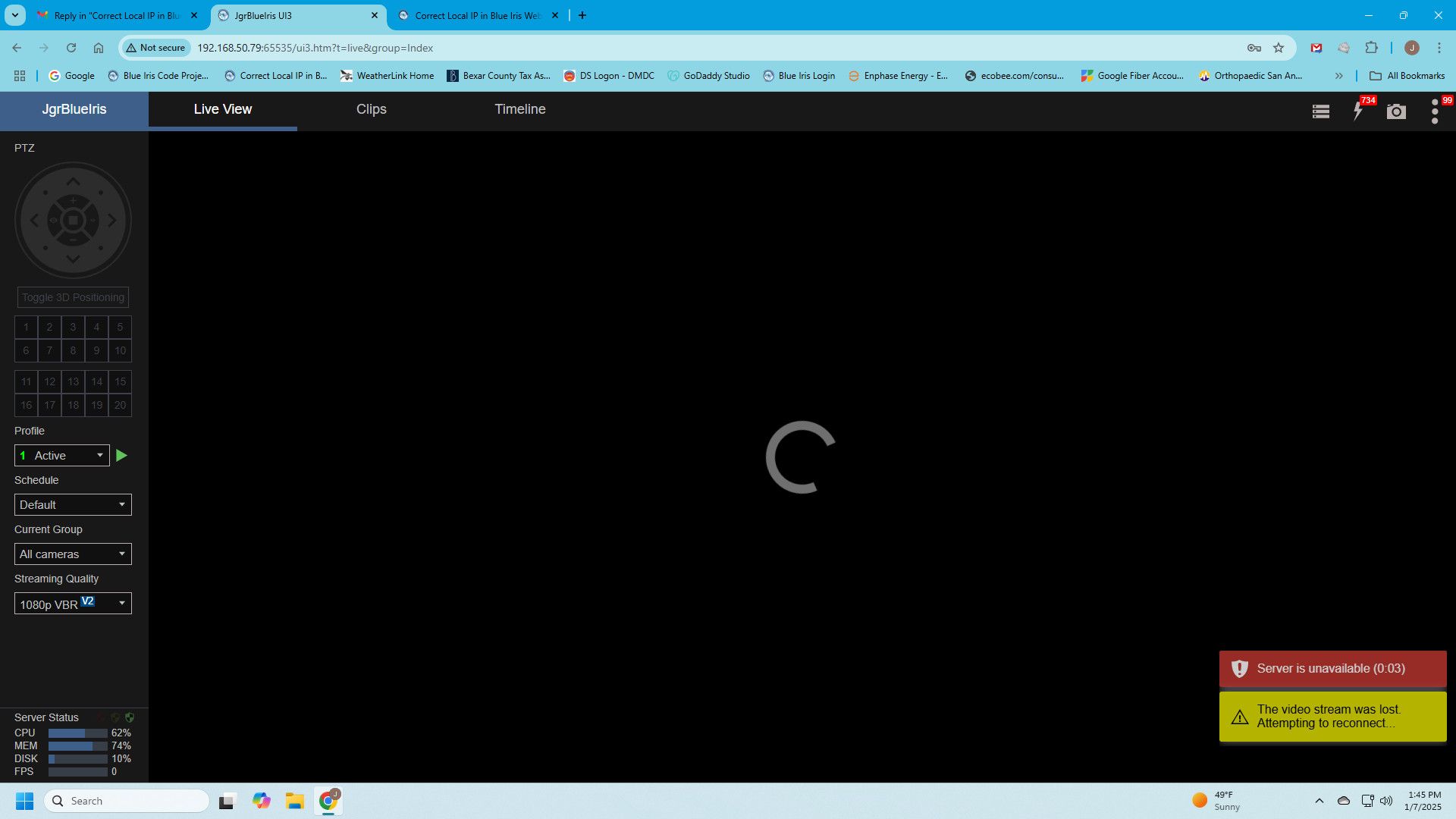The width and height of the screenshot is (1456, 819).
Task: Click the list view icon
Action: (x=1320, y=111)
